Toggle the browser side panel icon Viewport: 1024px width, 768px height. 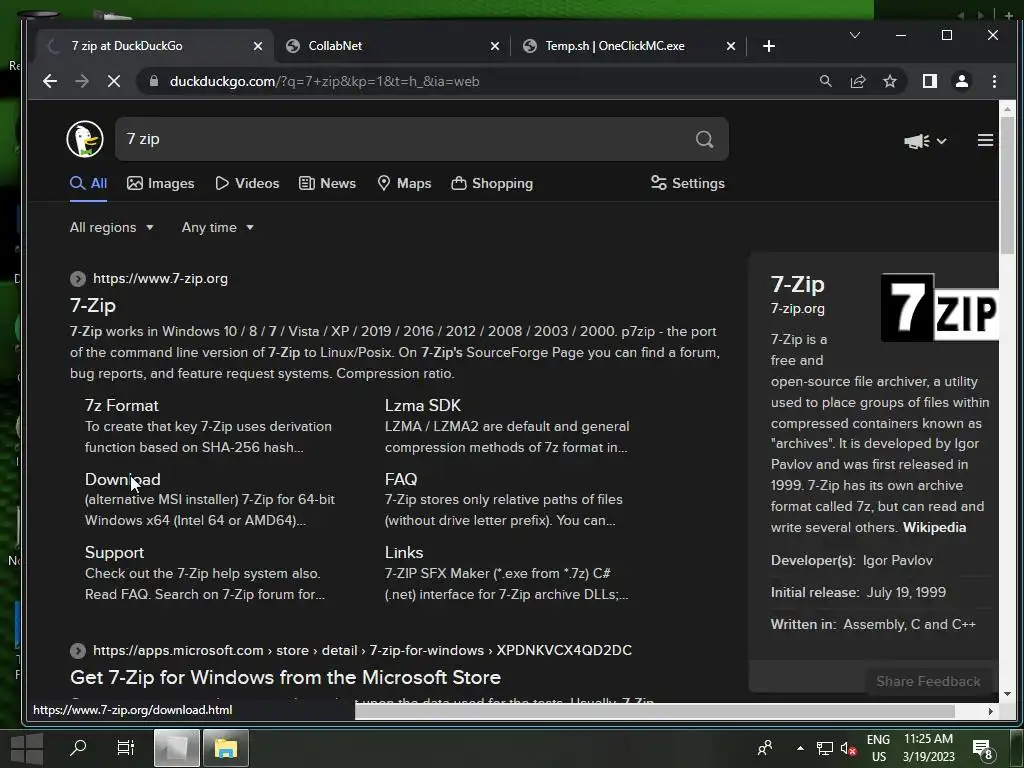point(929,81)
